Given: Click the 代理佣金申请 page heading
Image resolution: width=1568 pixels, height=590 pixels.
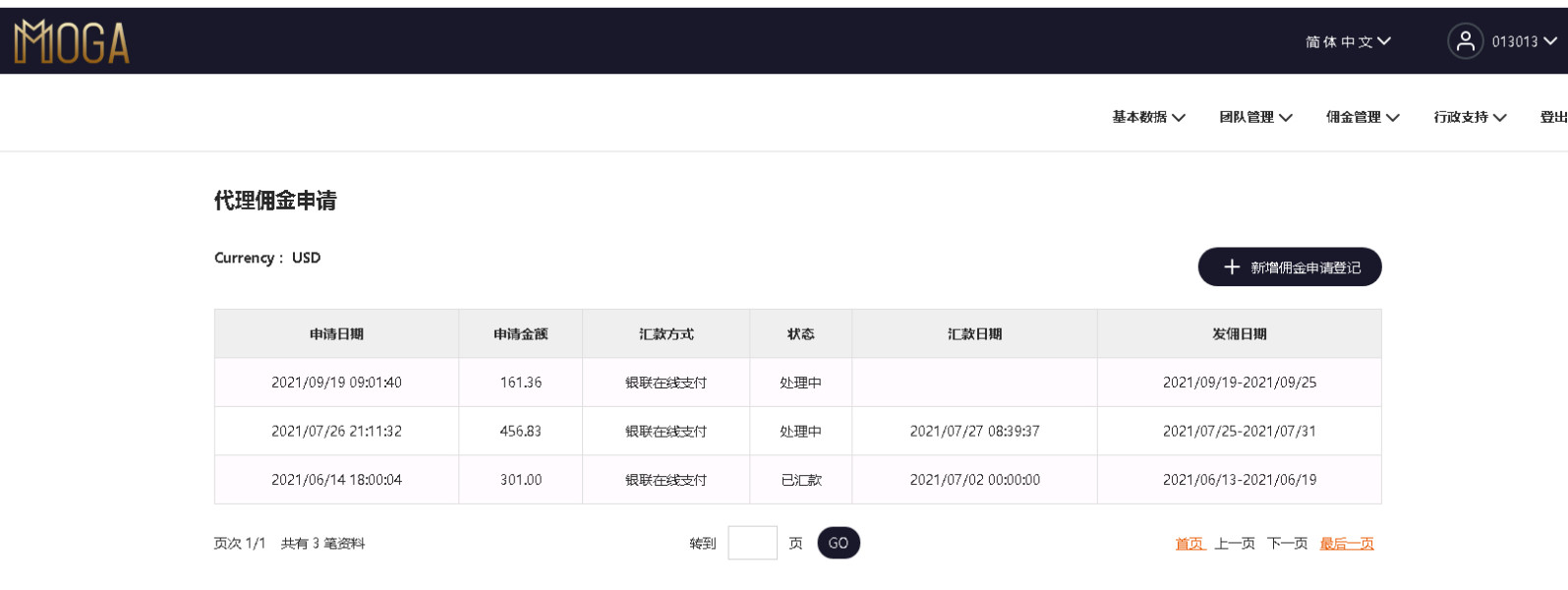Looking at the screenshot, I should click(275, 201).
